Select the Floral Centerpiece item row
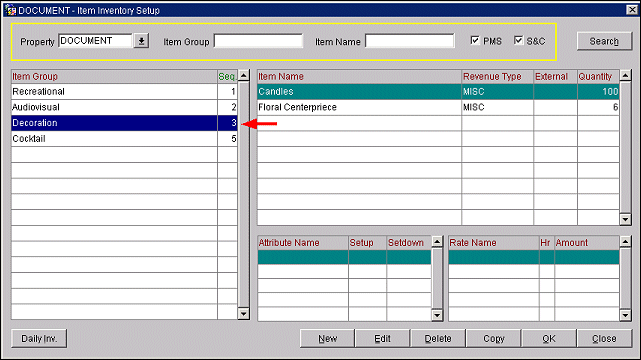The image size is (641, 360). coord(438,107)
